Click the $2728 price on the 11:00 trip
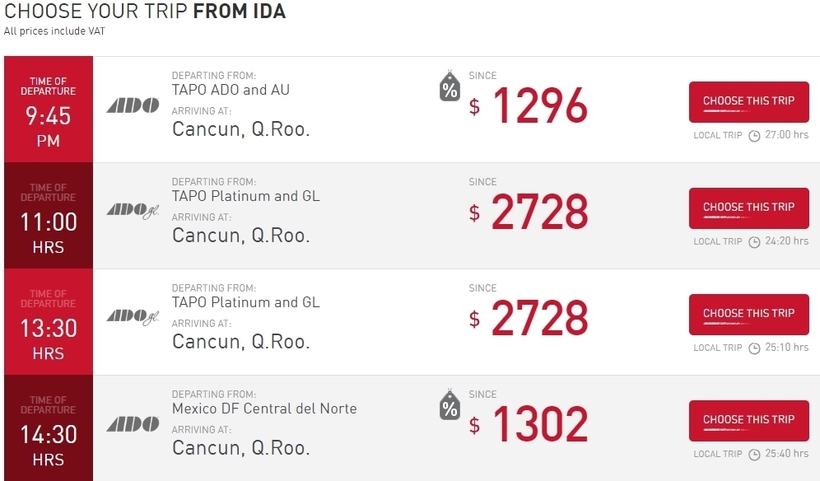 [529, 211]
